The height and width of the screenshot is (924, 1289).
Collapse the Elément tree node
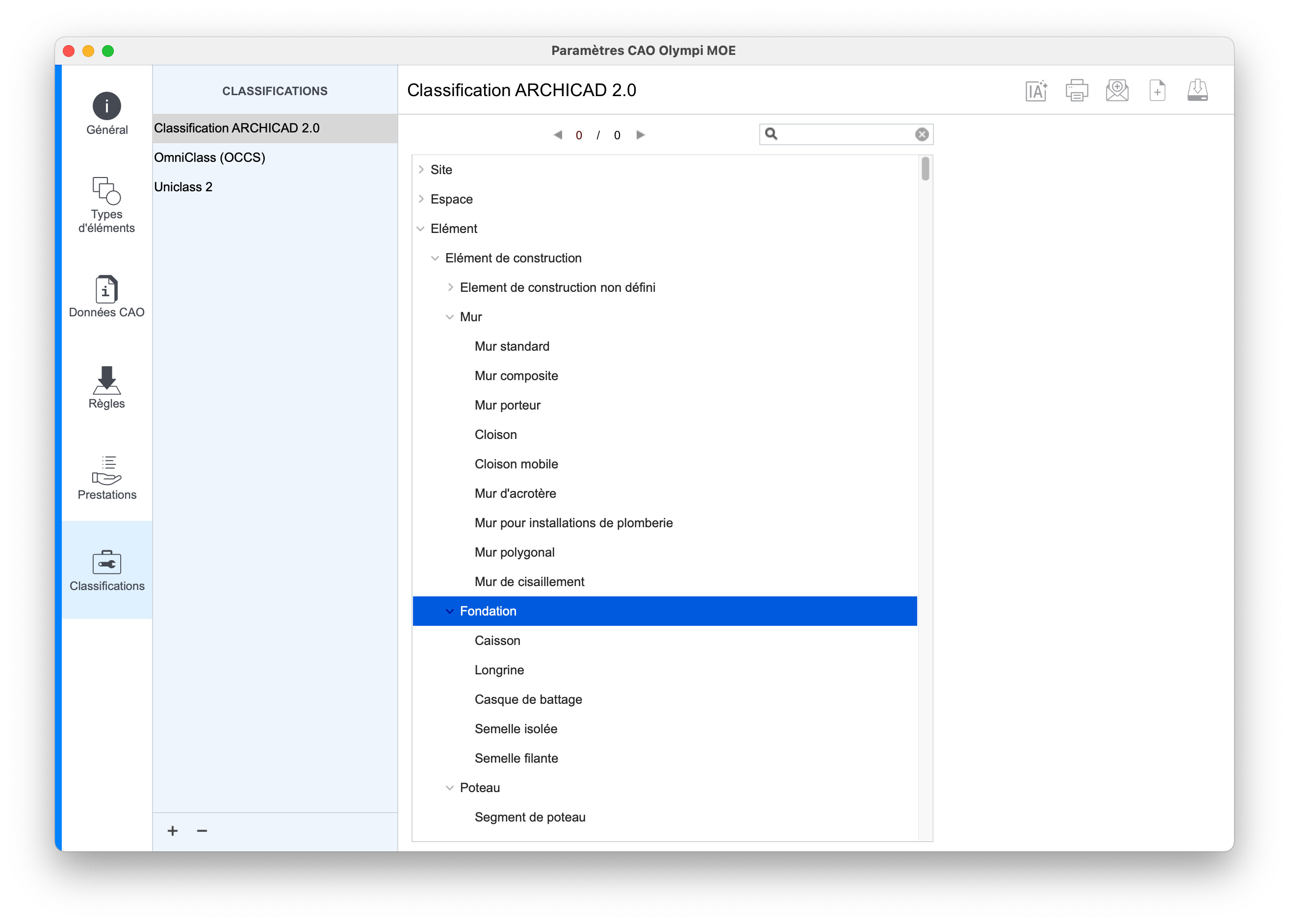pyautogui.click(x=420, y=229)
